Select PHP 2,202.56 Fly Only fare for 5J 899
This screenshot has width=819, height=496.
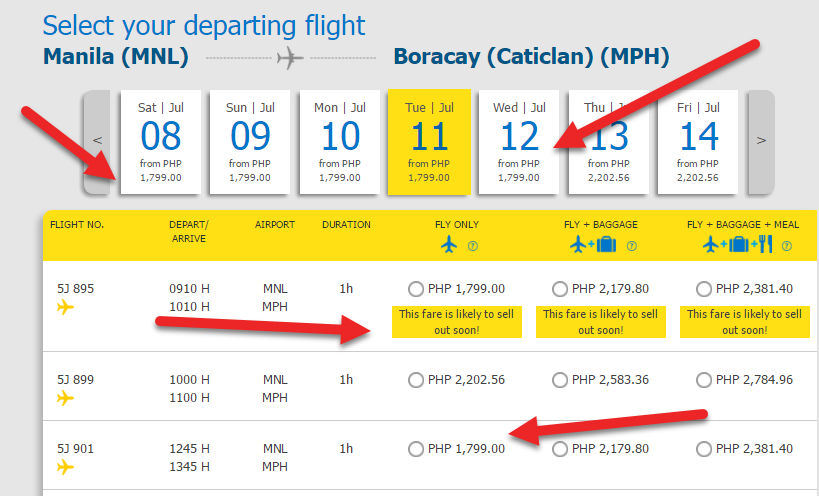[416, 379]
